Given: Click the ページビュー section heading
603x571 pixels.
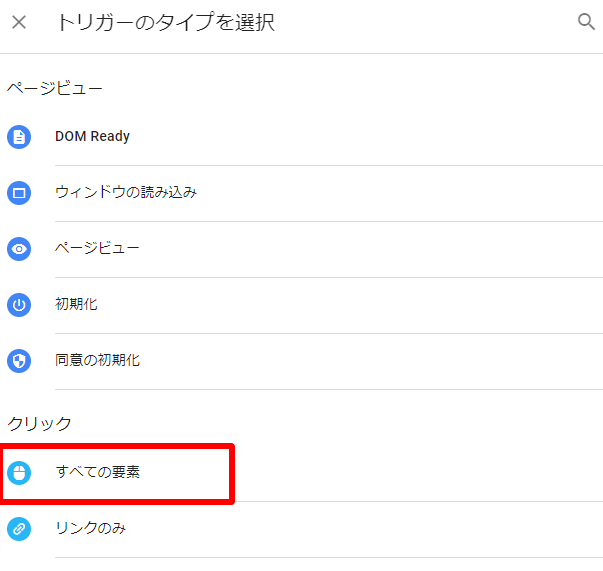Looking at the screenshot, I should tap(55, 88).
